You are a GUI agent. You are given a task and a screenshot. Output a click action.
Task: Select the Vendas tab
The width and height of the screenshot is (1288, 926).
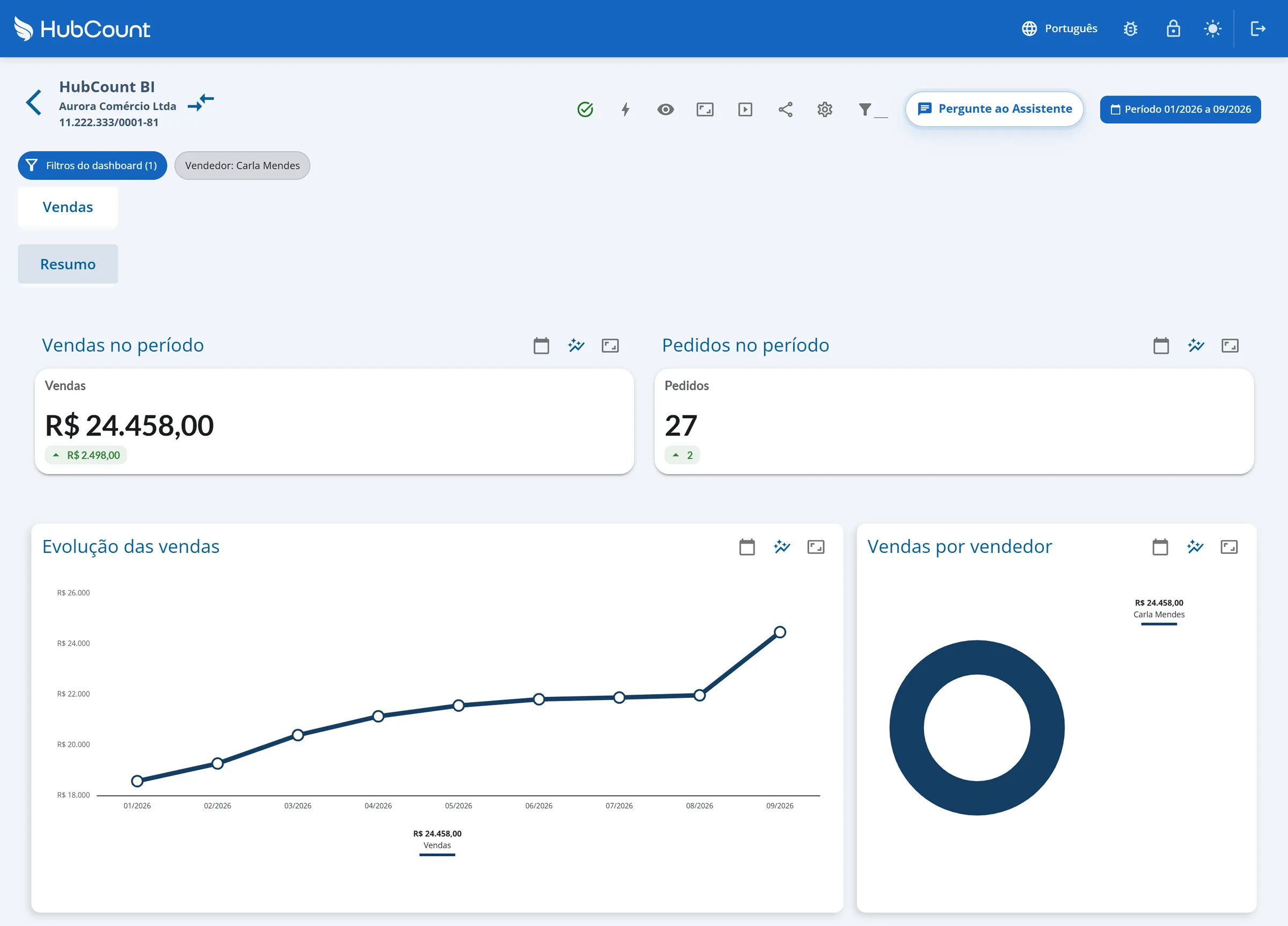click(68, 207)
